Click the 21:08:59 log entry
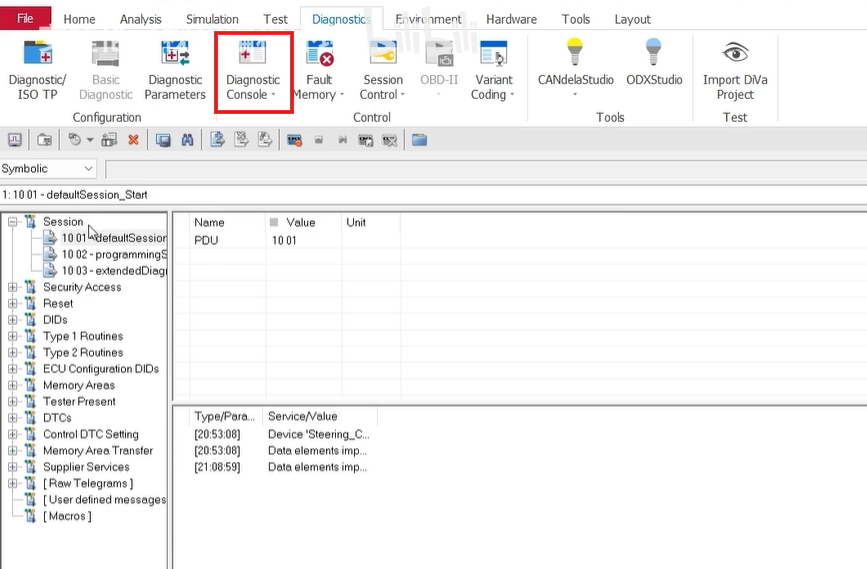 point(280,467)
